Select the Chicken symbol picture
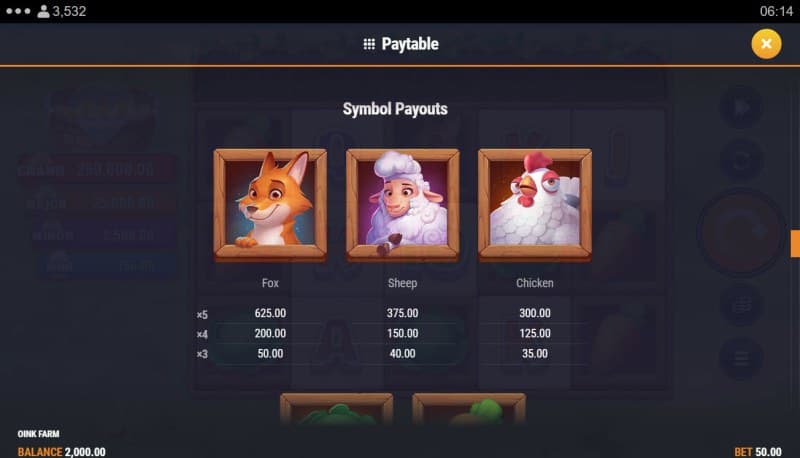This screenshot has width=800, height=458. point(535,204)
